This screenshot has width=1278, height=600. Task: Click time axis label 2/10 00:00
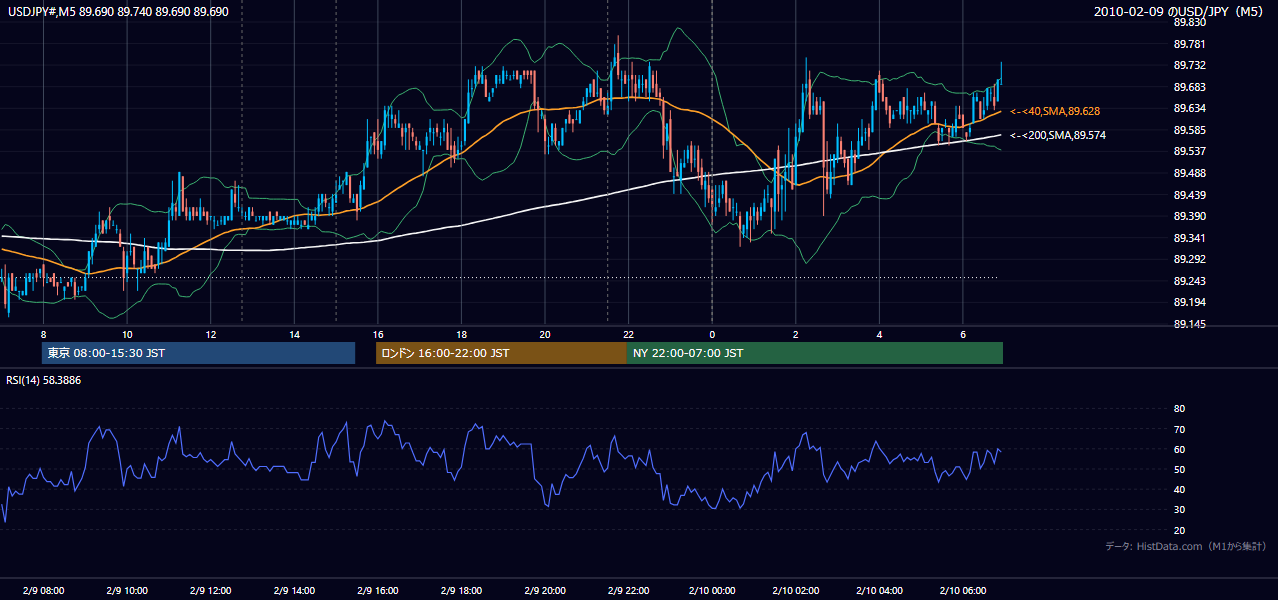coord(712,591)
